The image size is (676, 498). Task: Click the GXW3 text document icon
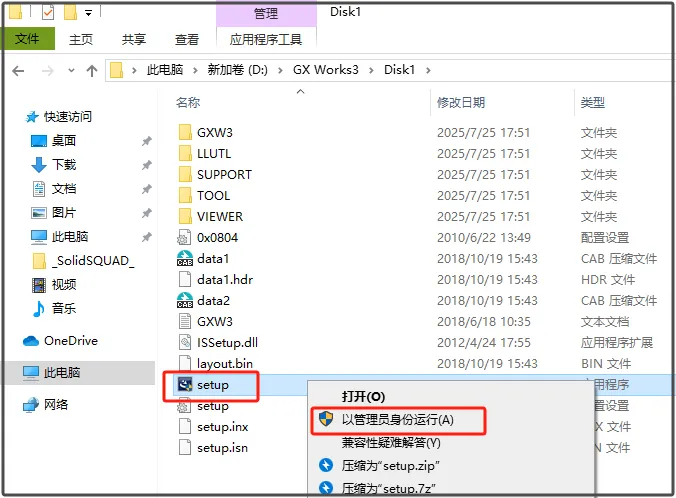click(185, 322)
